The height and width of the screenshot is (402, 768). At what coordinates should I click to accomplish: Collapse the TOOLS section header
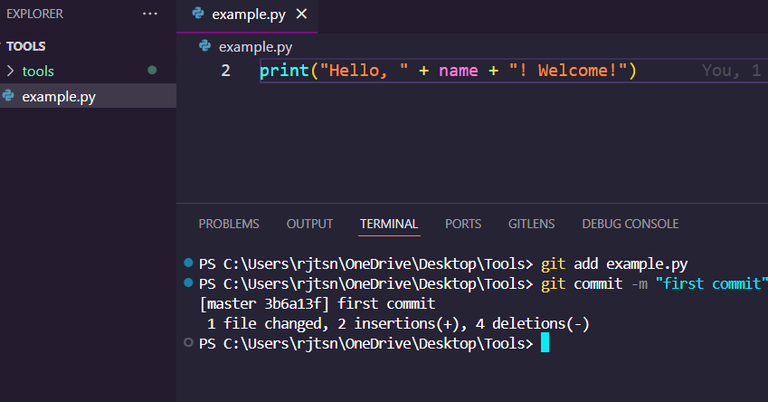pos(88,46)
